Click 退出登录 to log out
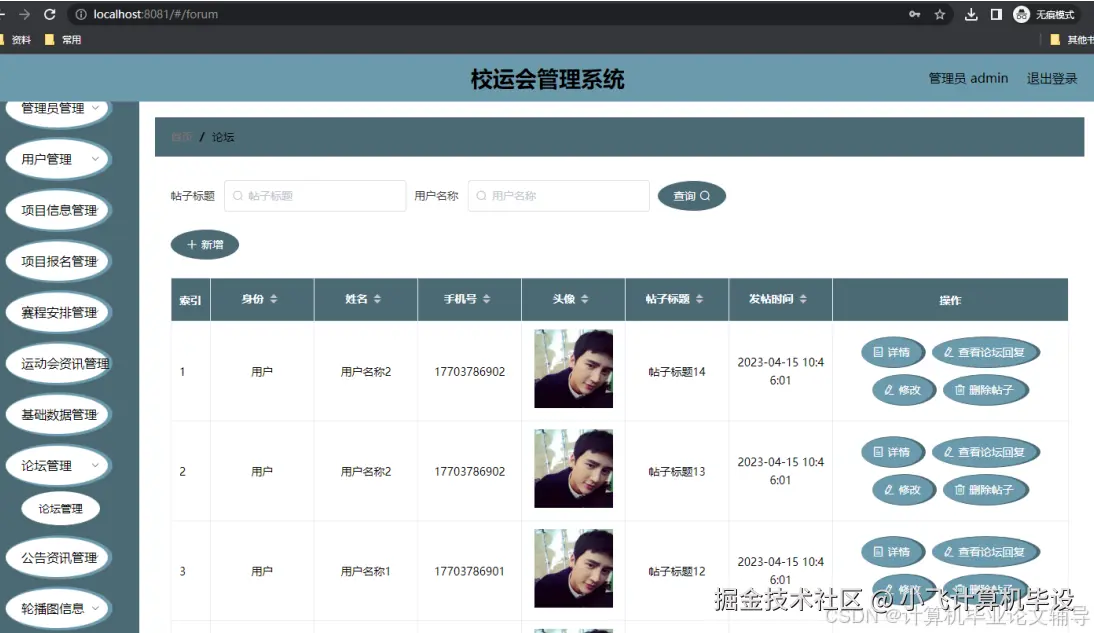 tap(1051, 78)
